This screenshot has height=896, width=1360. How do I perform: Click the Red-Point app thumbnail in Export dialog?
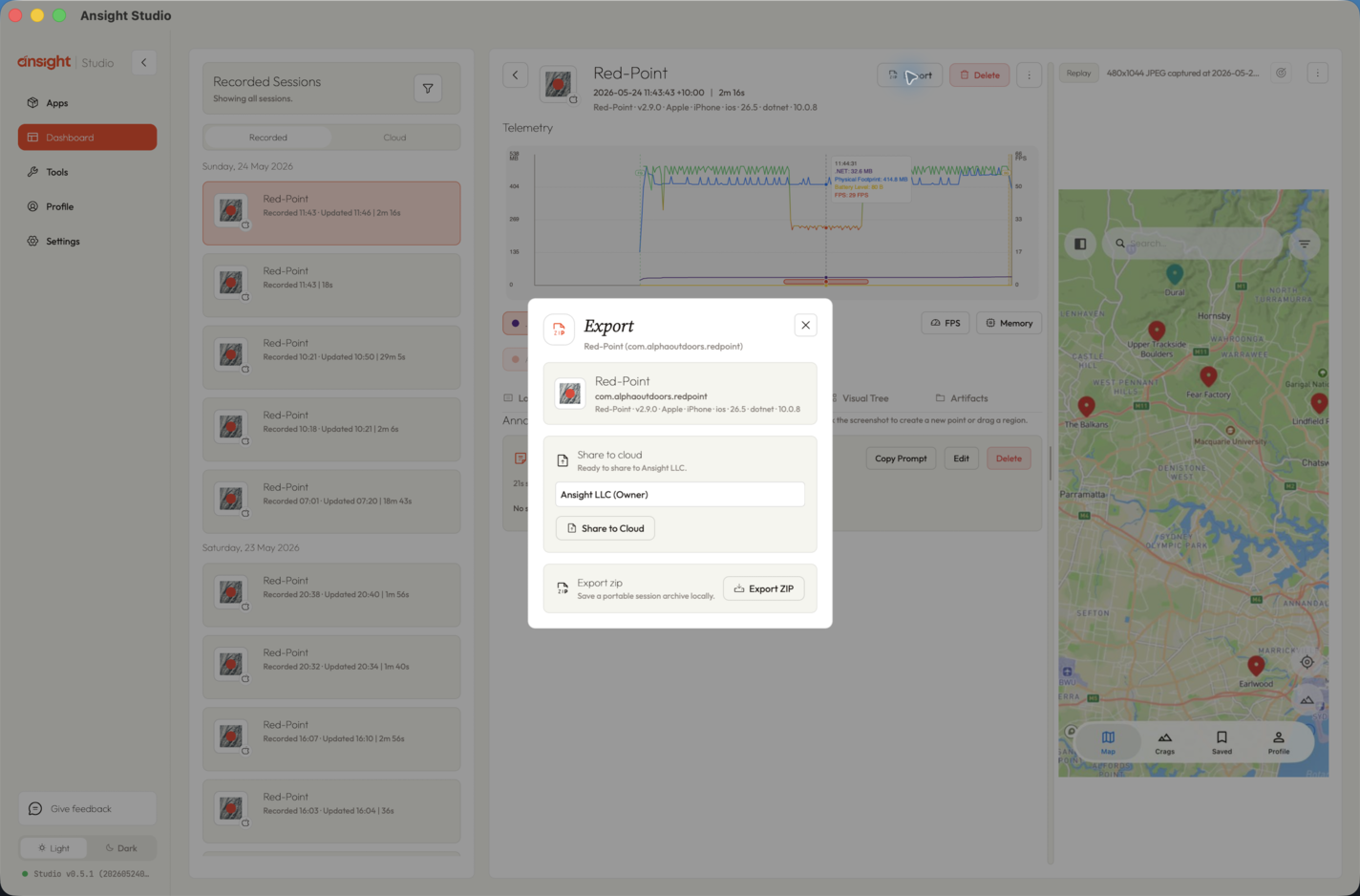pos(570,394)
